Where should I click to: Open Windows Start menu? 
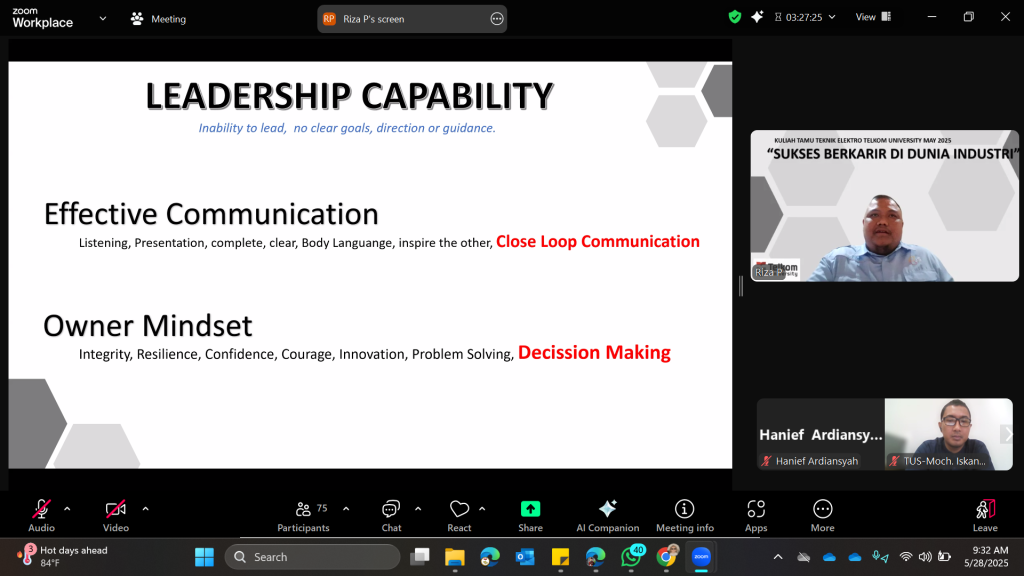click(204, 557)
